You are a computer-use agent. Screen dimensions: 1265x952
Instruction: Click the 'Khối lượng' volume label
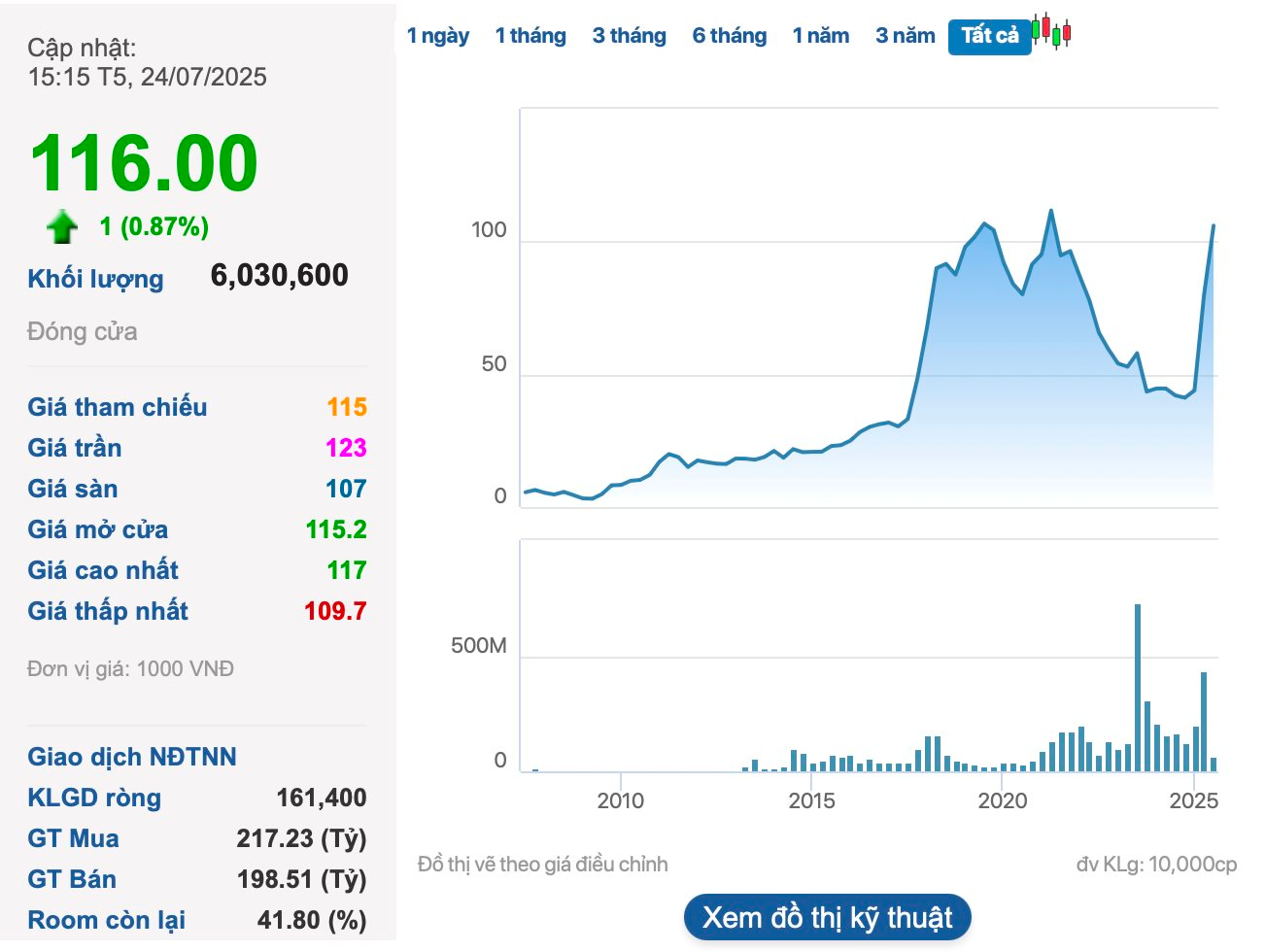point(95,279)
